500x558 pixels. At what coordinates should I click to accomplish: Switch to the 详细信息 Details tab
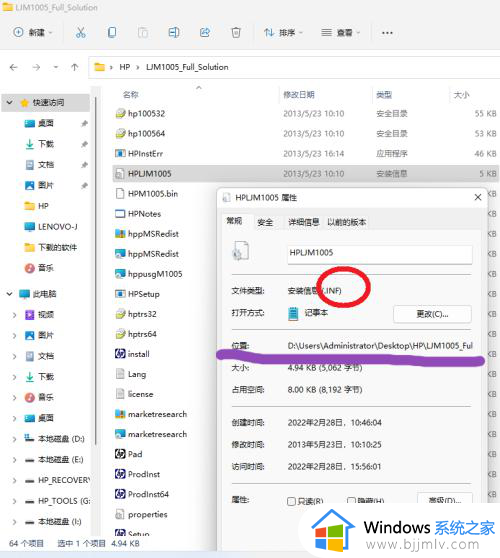304,222
